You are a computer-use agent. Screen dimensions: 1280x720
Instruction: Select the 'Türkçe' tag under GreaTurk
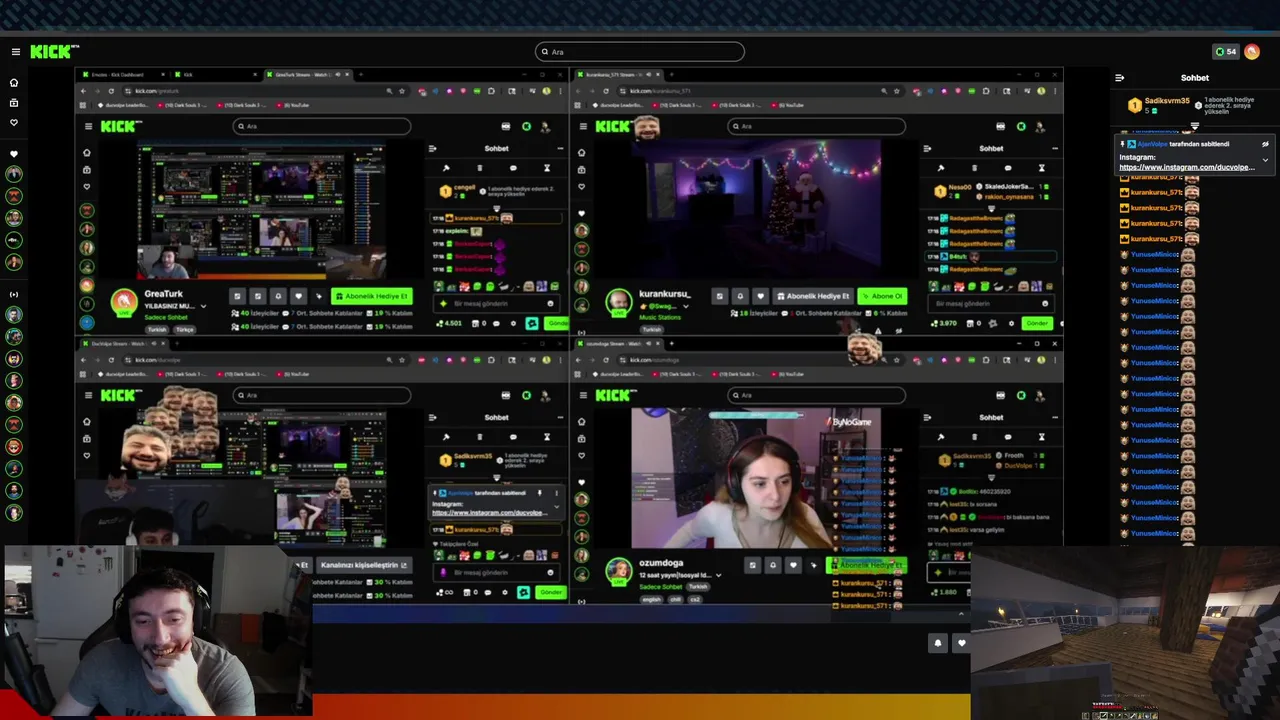pos(185,330)
